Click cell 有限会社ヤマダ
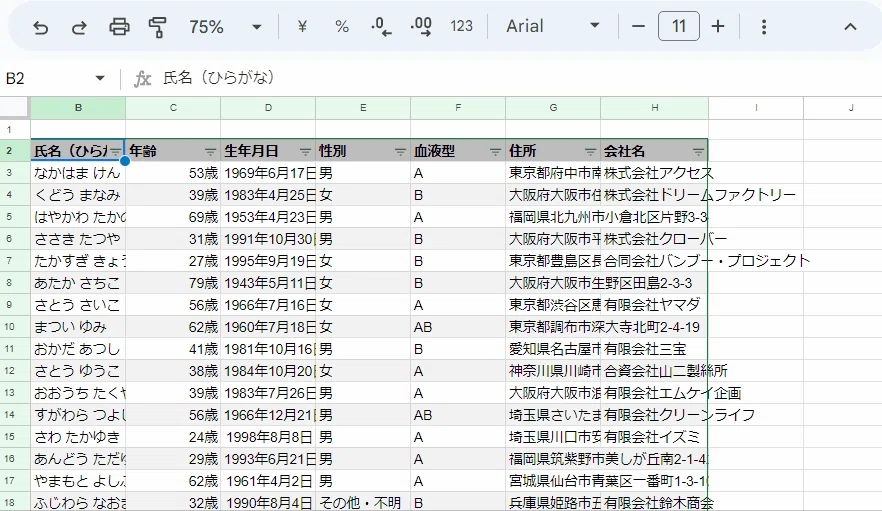Screen dimensions: 882x511 [655, 304]
